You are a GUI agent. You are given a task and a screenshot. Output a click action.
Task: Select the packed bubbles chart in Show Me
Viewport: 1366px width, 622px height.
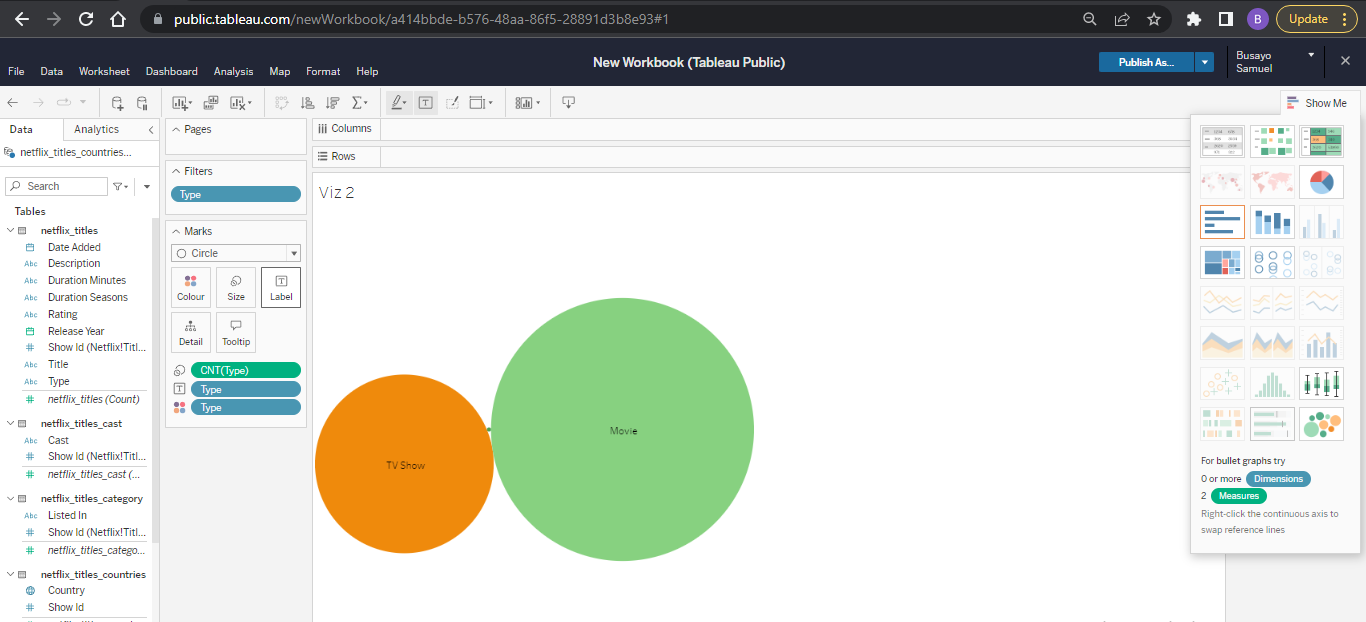pos(1321,424)
